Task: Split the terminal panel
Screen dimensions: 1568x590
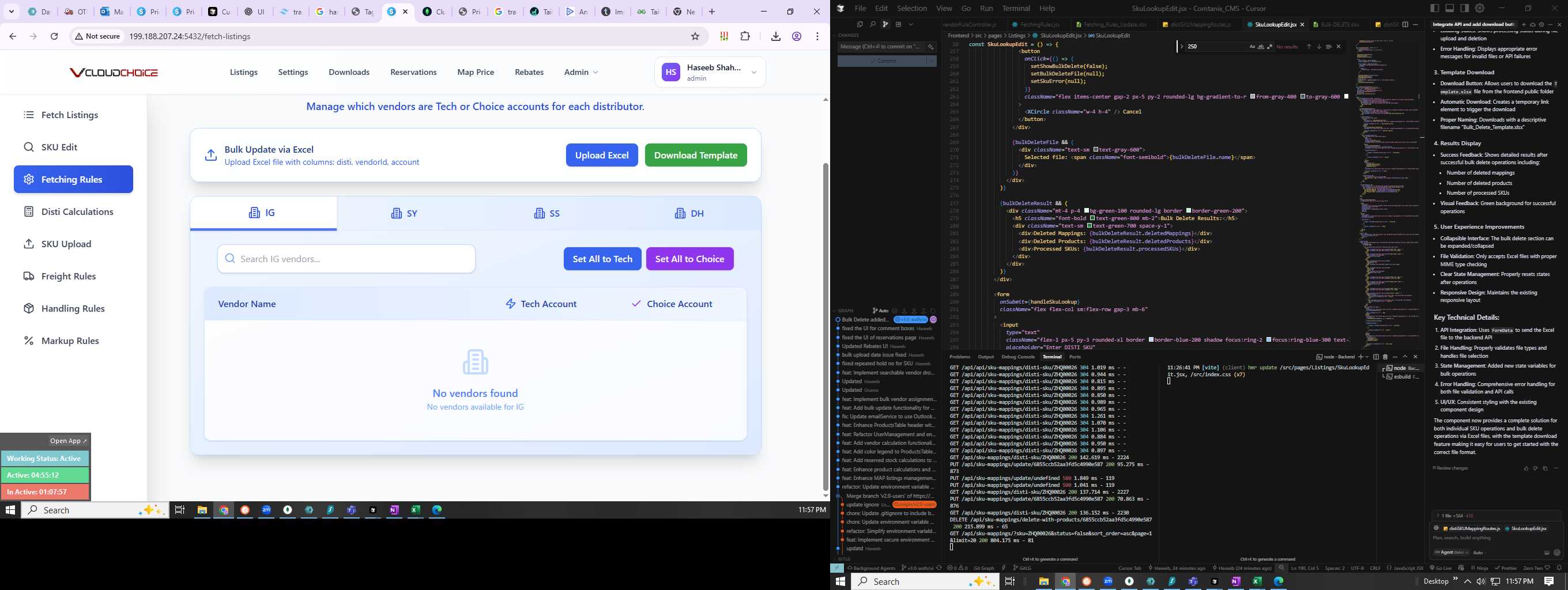Action: tap(1375, 357)
